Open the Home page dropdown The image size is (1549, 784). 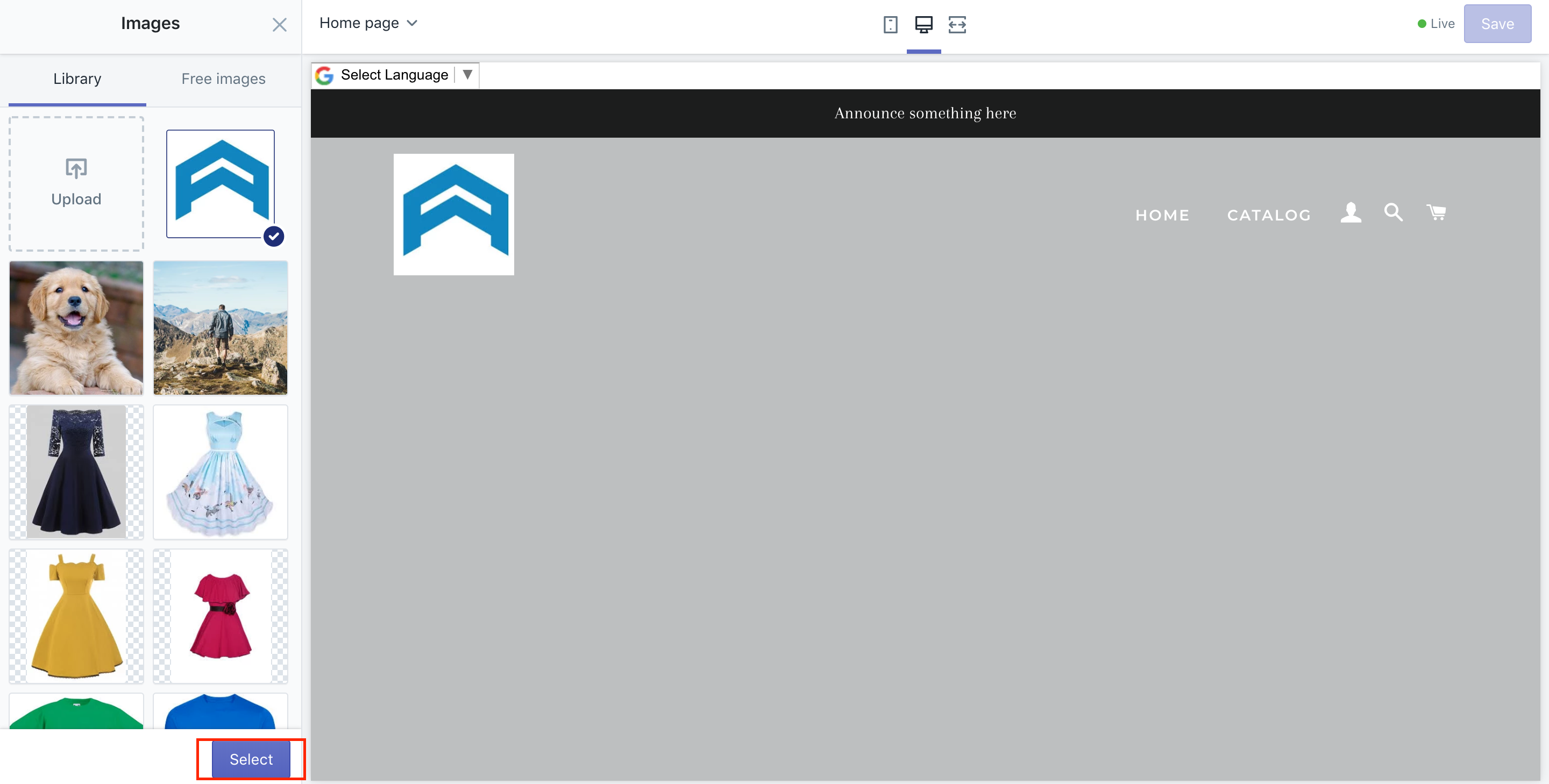pyautogui.click(x=368, y=23)
